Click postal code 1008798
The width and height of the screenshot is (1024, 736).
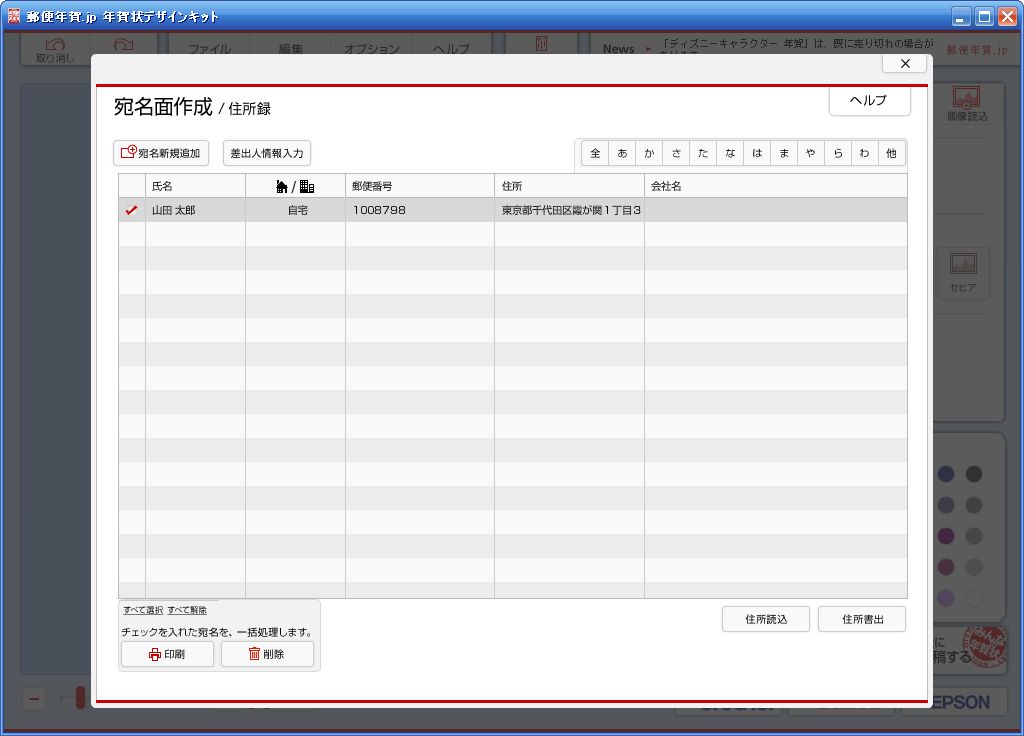coord(420,210)
